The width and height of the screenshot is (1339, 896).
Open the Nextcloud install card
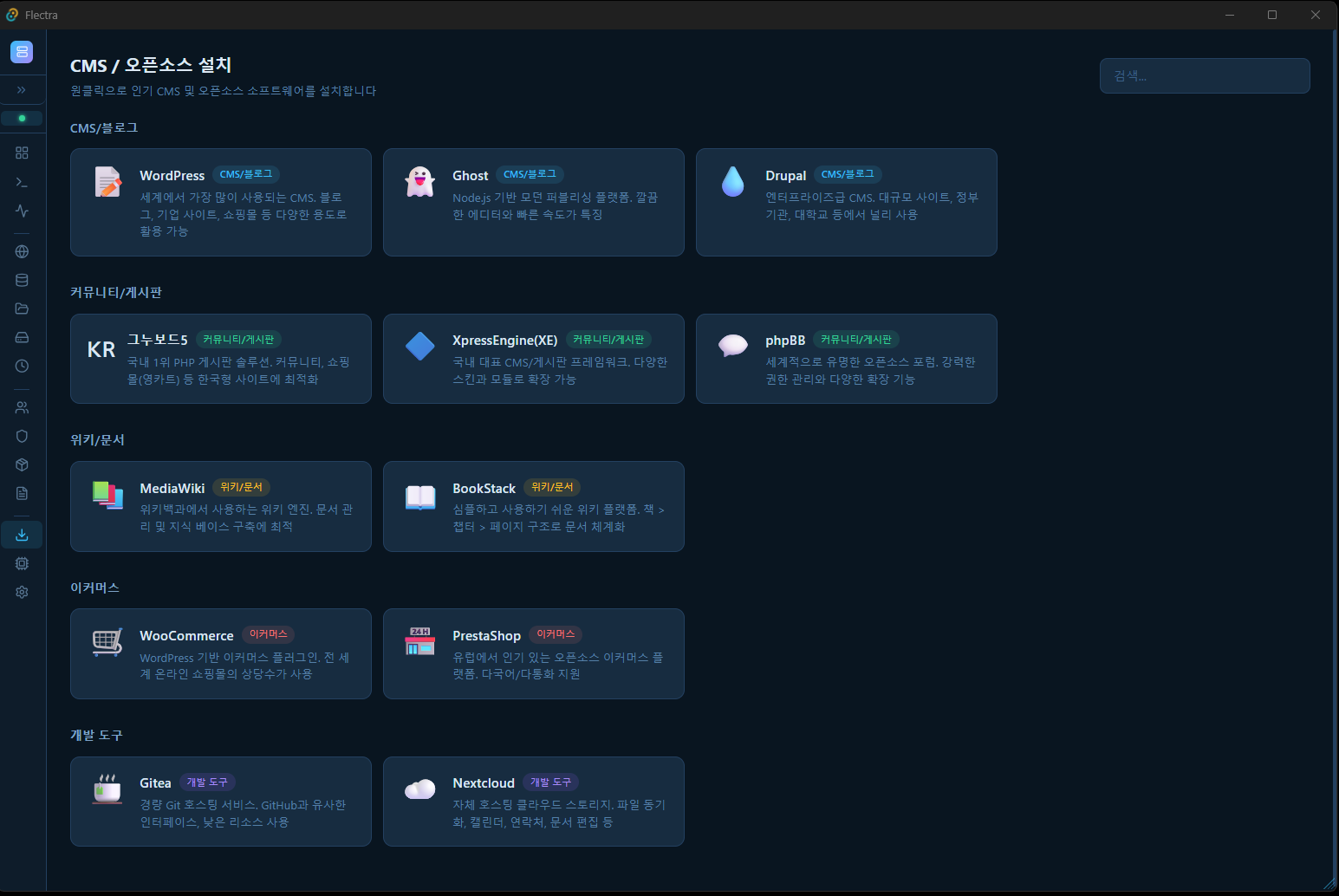point(533,802)
